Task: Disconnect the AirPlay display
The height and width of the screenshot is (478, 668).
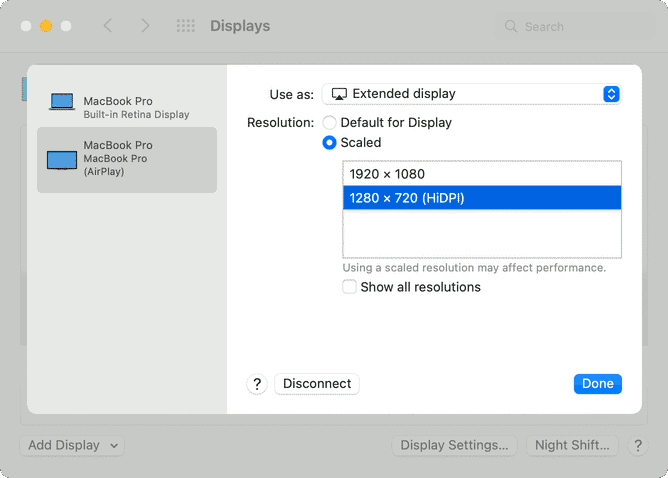Action: tap(317, 384)
